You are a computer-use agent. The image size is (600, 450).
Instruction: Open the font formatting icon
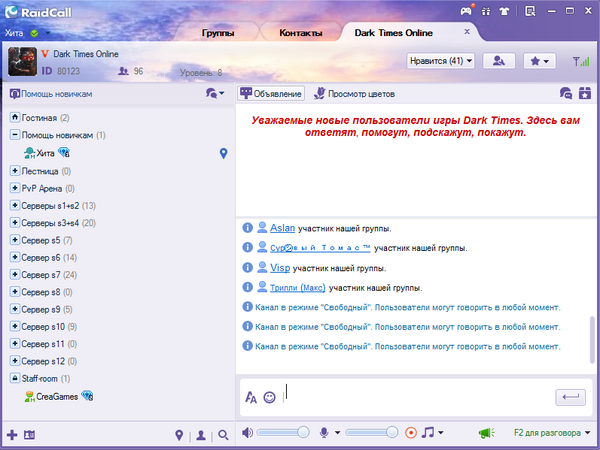click(251, 397)
